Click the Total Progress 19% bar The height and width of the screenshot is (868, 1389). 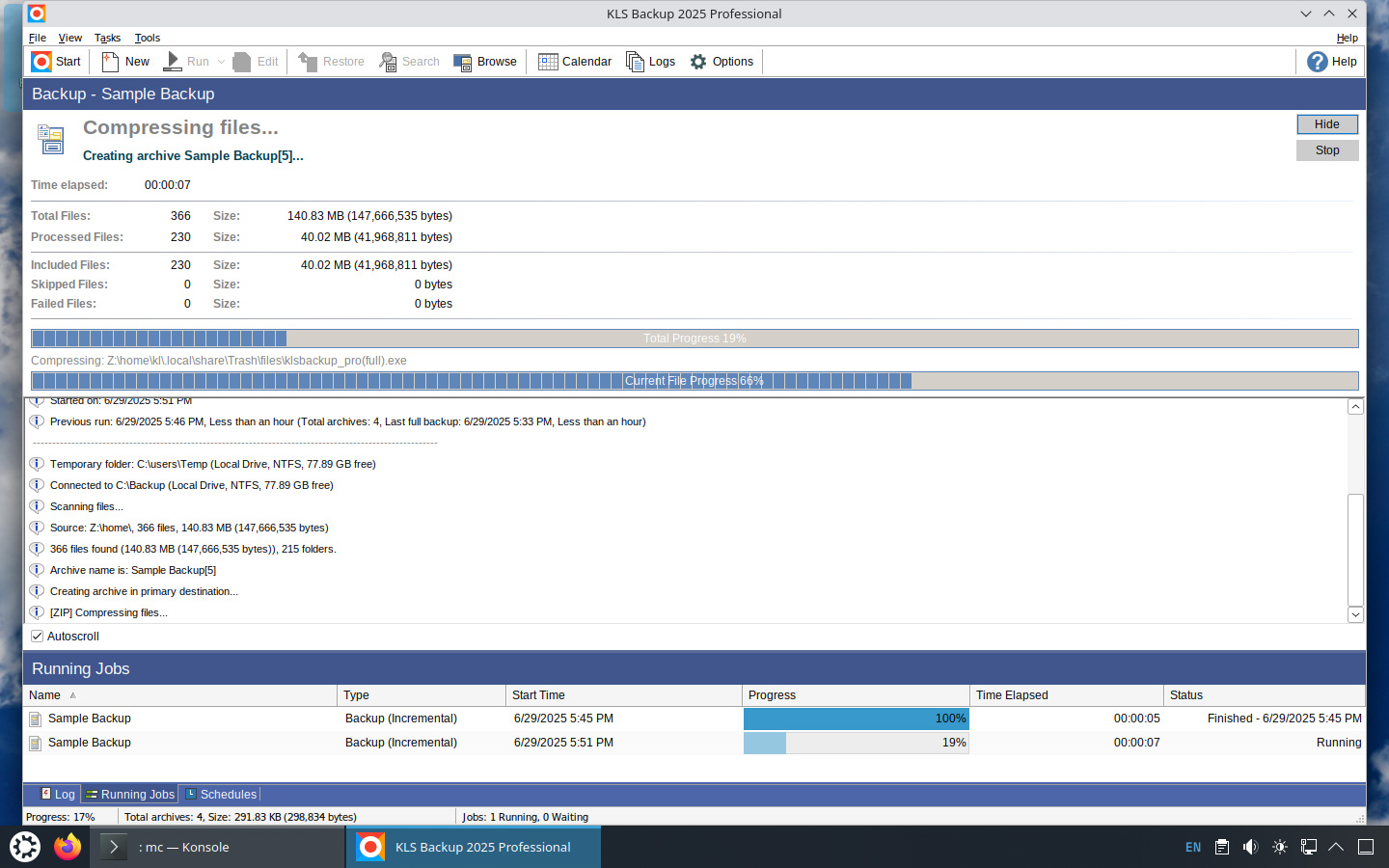tap(694, 339)
